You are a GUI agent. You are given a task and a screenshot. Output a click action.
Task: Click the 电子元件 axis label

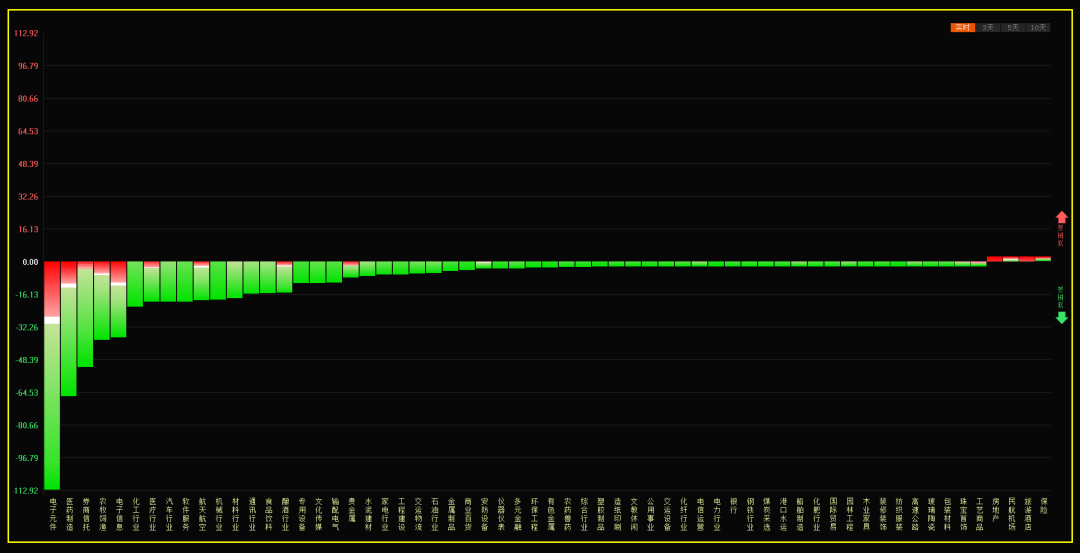(x=52, y=515)
